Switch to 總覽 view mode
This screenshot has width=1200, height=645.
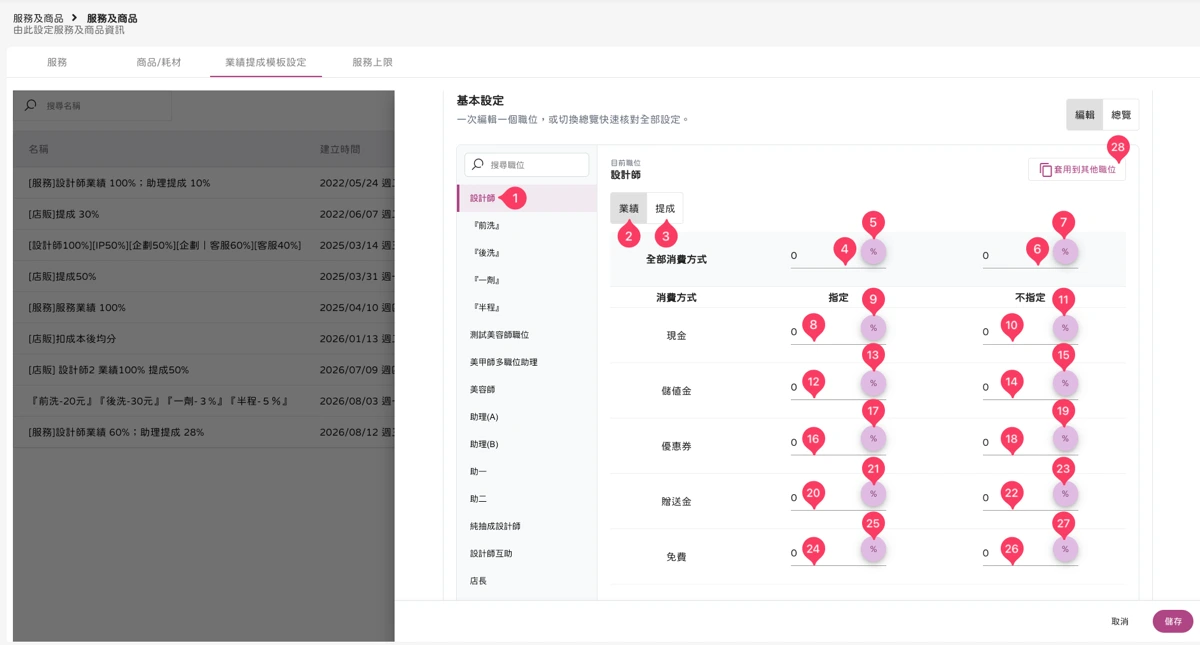[1121, 115]
